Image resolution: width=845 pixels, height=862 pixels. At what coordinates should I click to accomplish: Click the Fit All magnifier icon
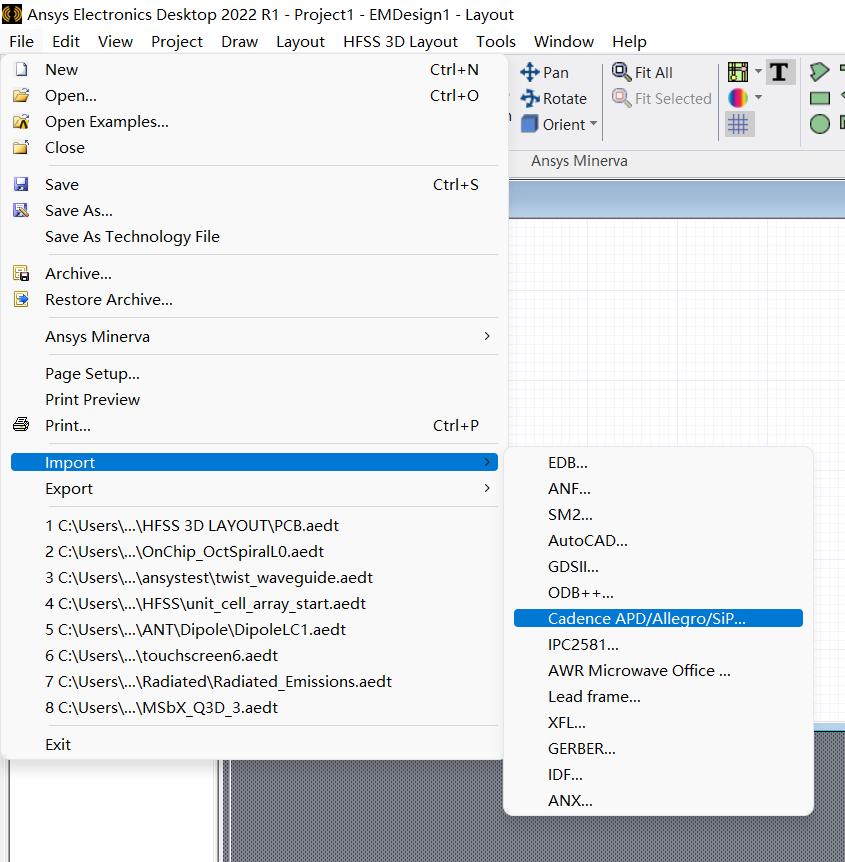point(623,71)
